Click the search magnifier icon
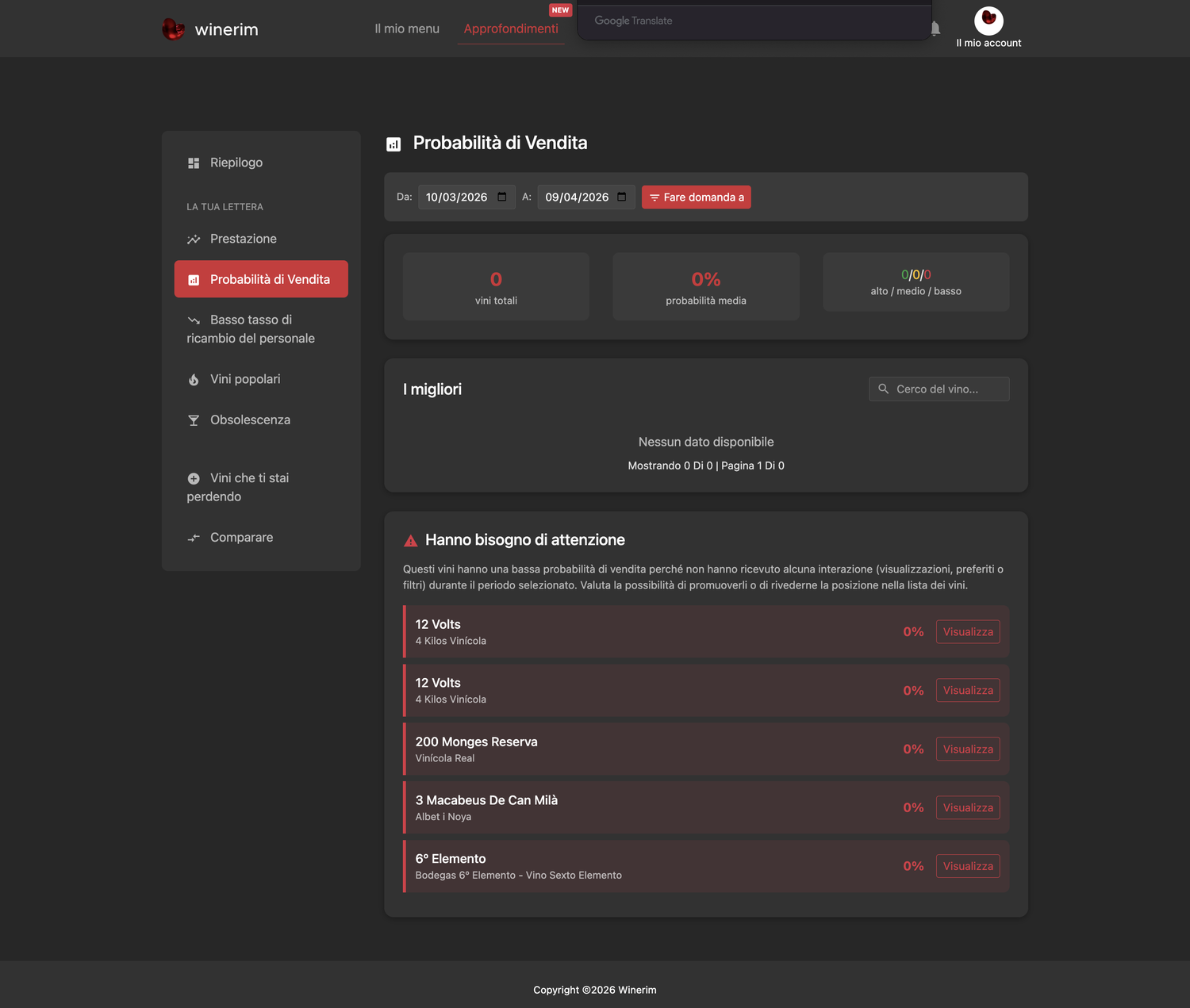 point(883,389)
